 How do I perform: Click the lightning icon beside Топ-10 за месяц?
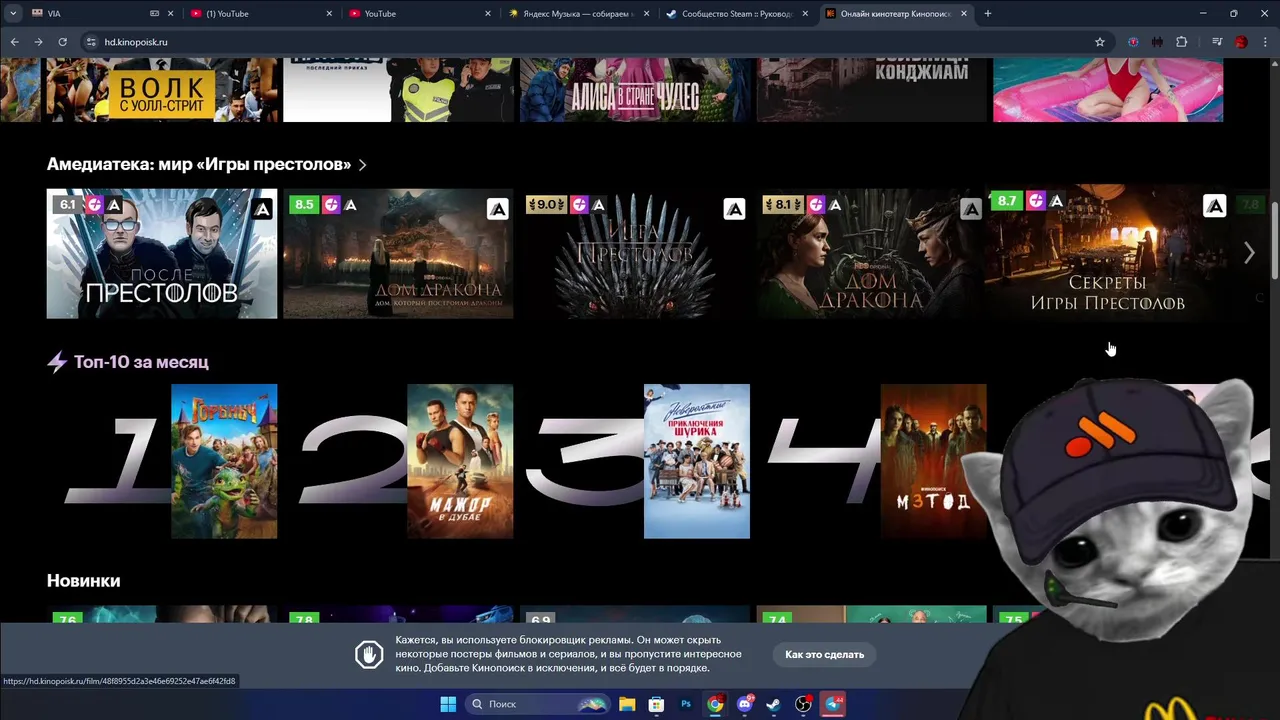tap(57, 362)
